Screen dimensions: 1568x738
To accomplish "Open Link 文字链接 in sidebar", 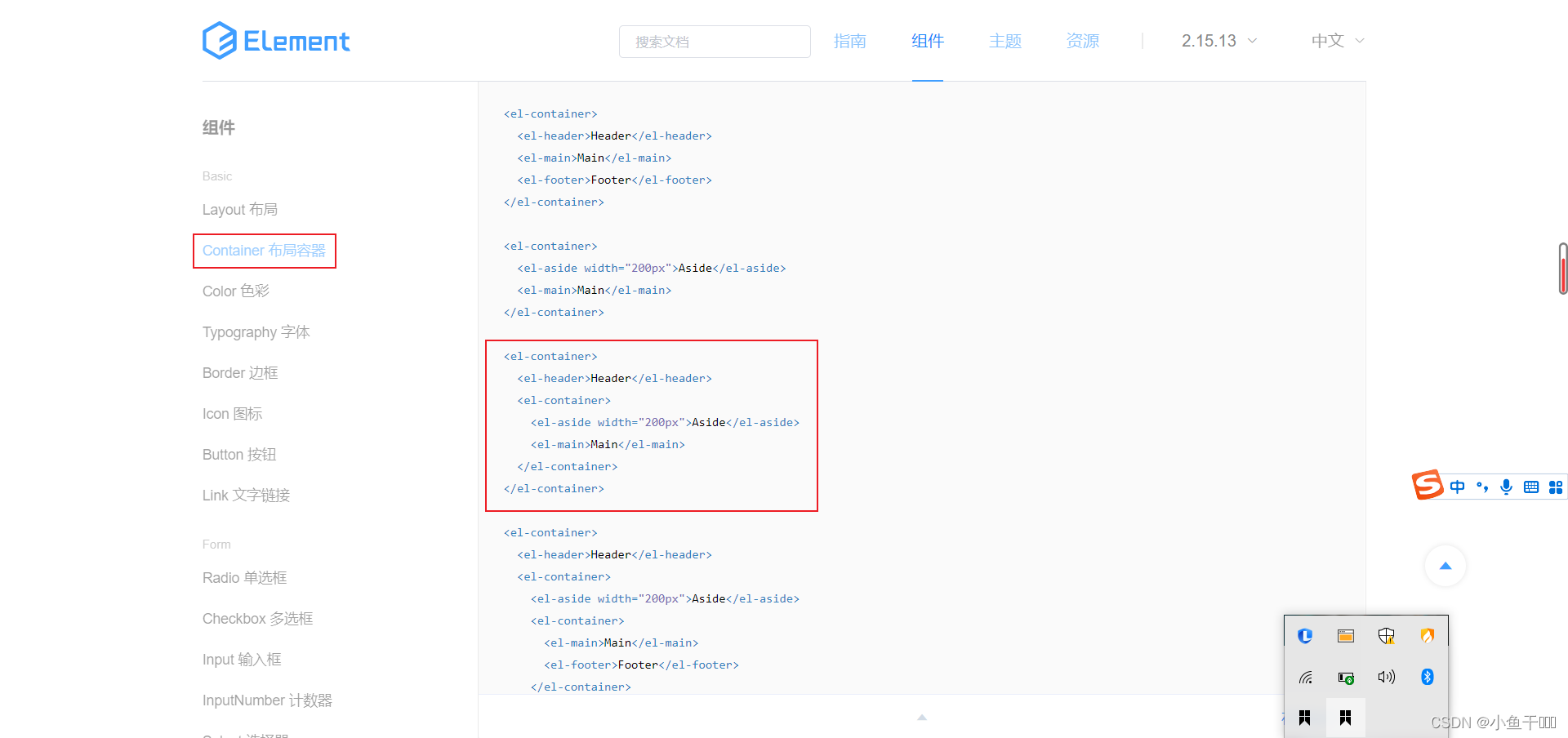I will (247, 496).
